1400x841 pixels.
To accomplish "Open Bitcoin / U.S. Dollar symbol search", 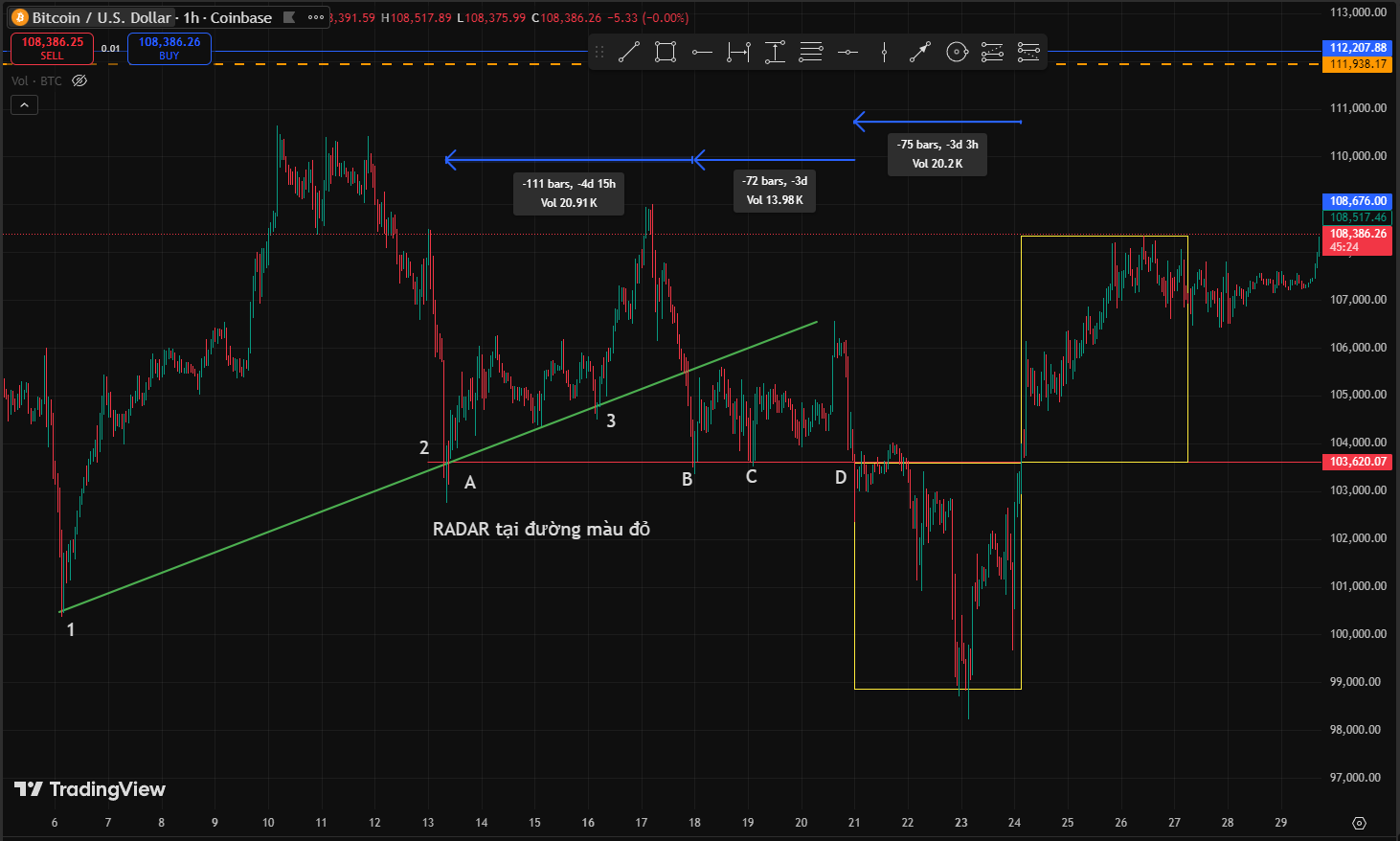I will pyautogui.click(x=101, y=17).
